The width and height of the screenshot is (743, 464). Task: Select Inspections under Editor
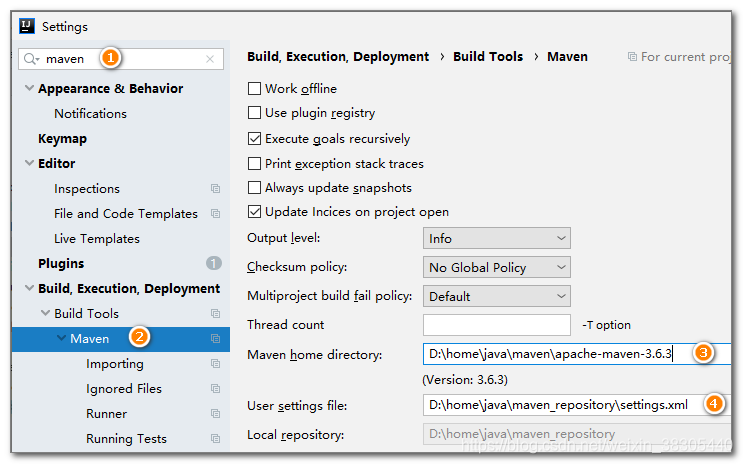87,189
